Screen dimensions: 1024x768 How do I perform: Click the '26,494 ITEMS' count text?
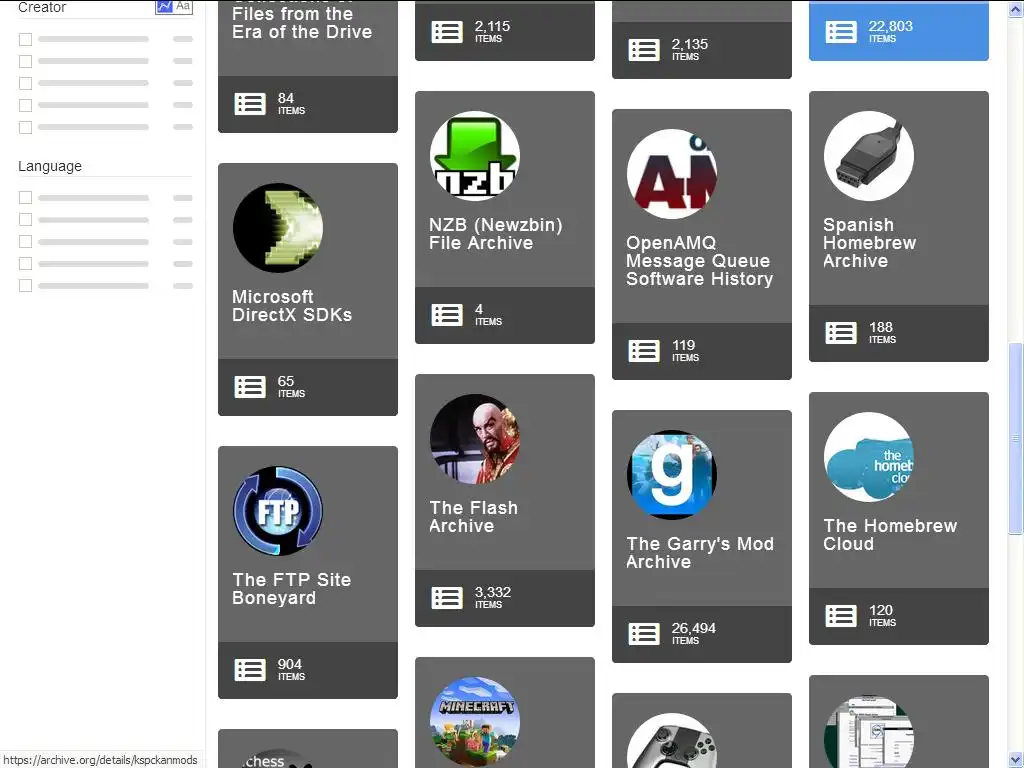[693, 633]
